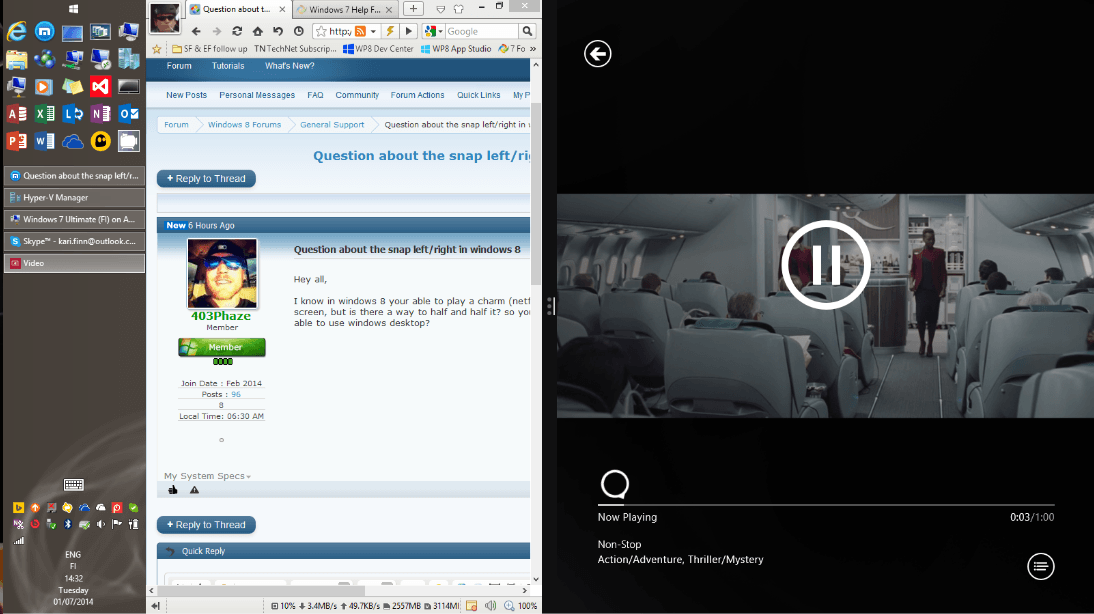This screenshot has height=614, width=1094.
Task: Switch to Hyper-V Manager window
Action: (75, 197)
